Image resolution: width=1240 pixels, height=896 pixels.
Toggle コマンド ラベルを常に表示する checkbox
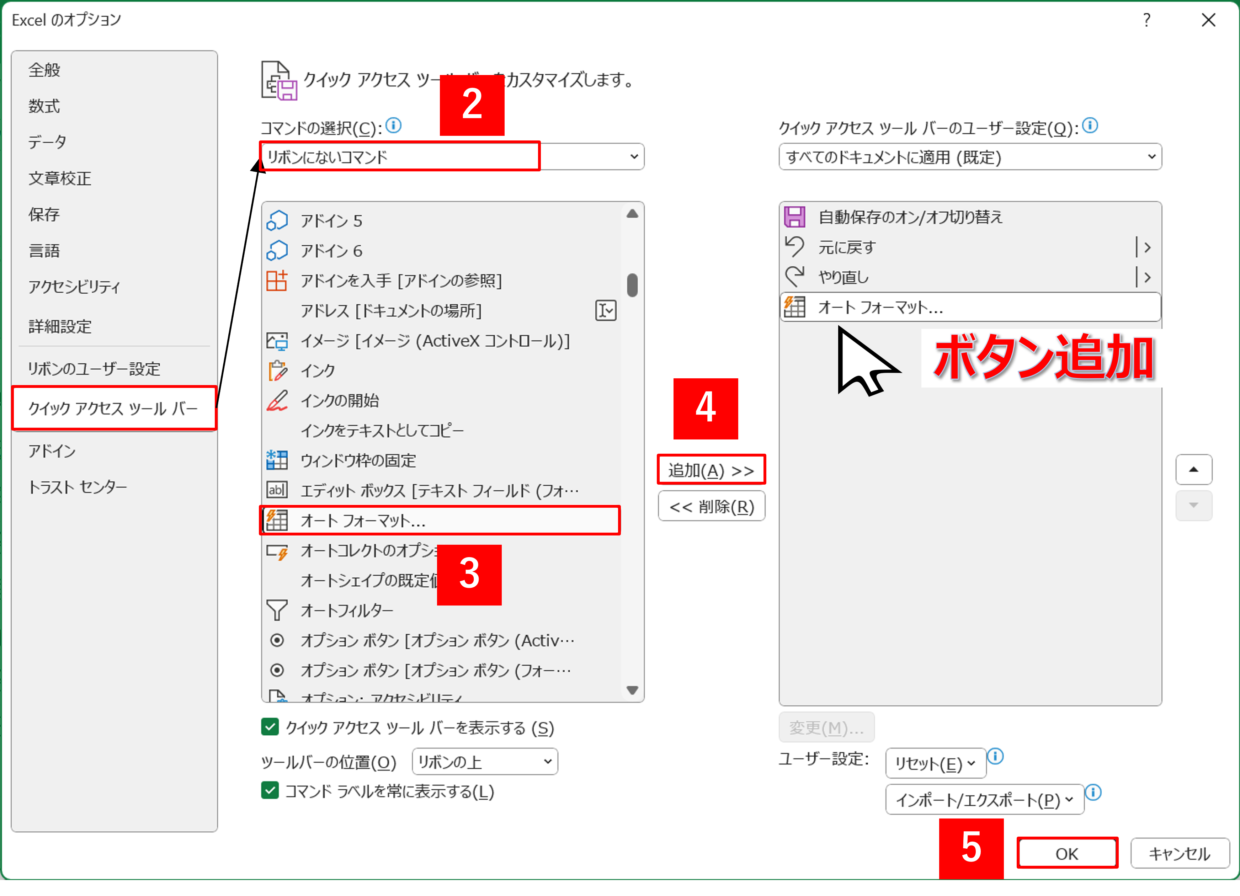pos(269,791)
